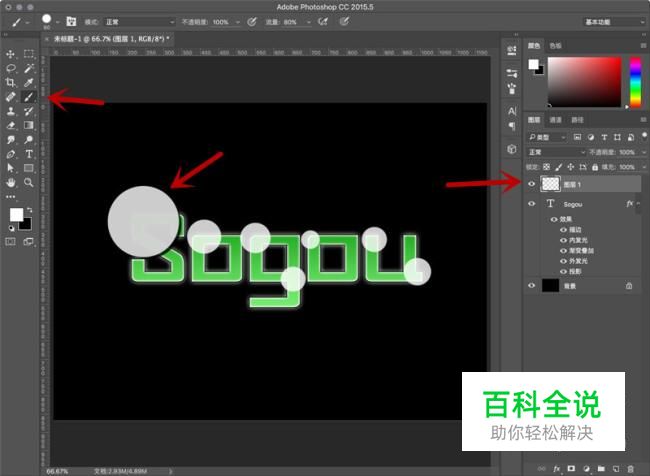Open the layer filter type dropdown

pyautogui.click(x=547, y=137)
